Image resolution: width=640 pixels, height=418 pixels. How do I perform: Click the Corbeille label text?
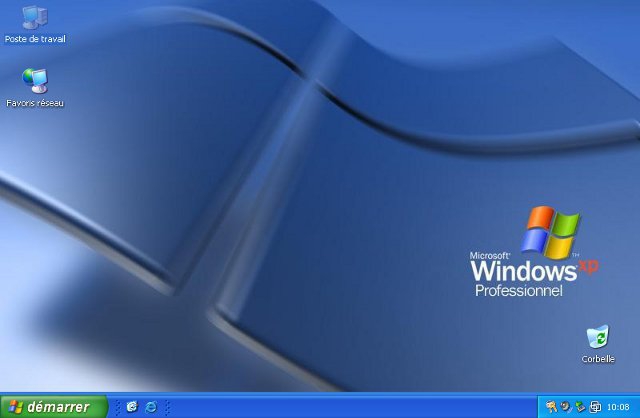click(x=598, y=359)
